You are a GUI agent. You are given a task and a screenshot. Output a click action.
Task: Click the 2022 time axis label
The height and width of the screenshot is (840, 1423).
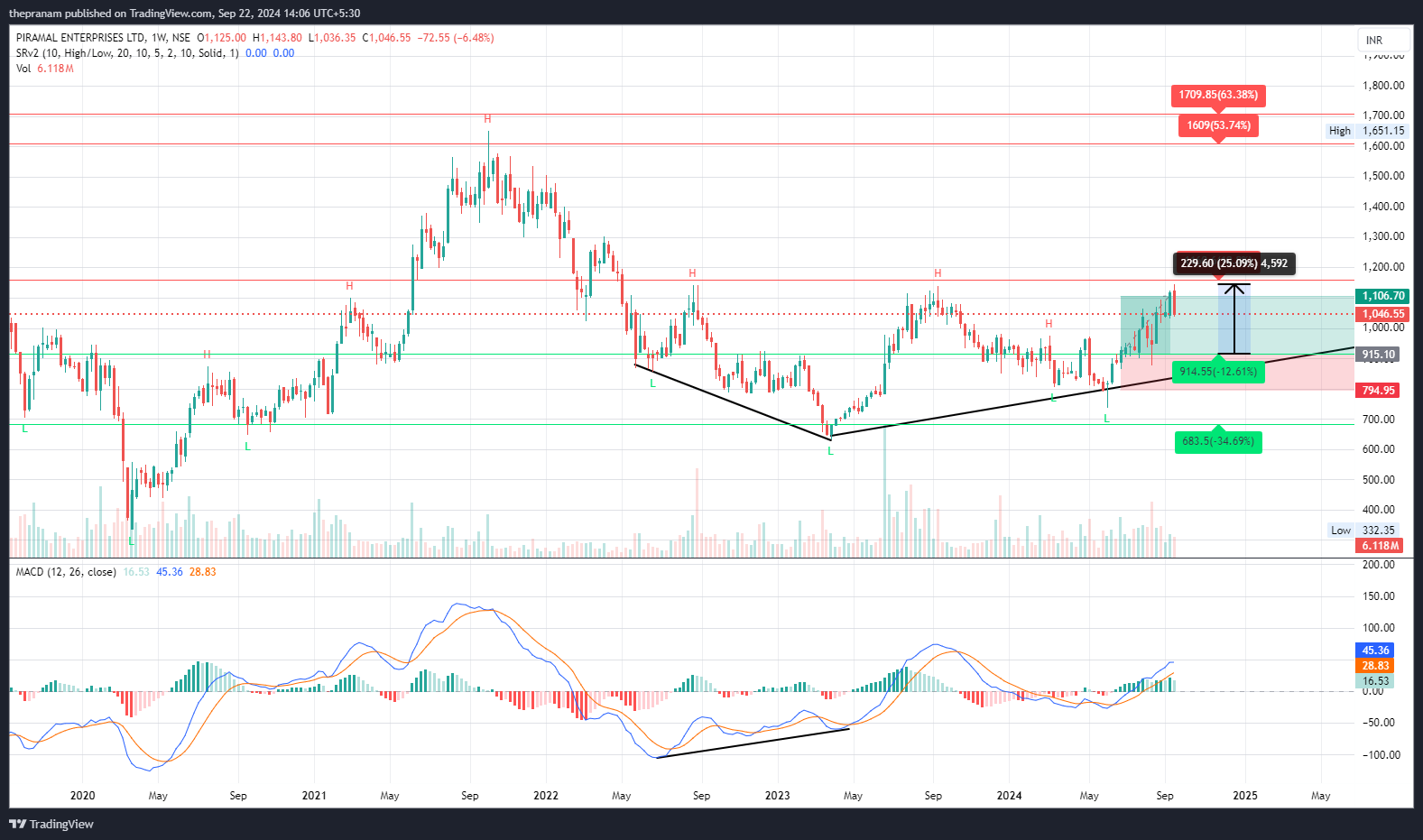click(x=546, y=796)
